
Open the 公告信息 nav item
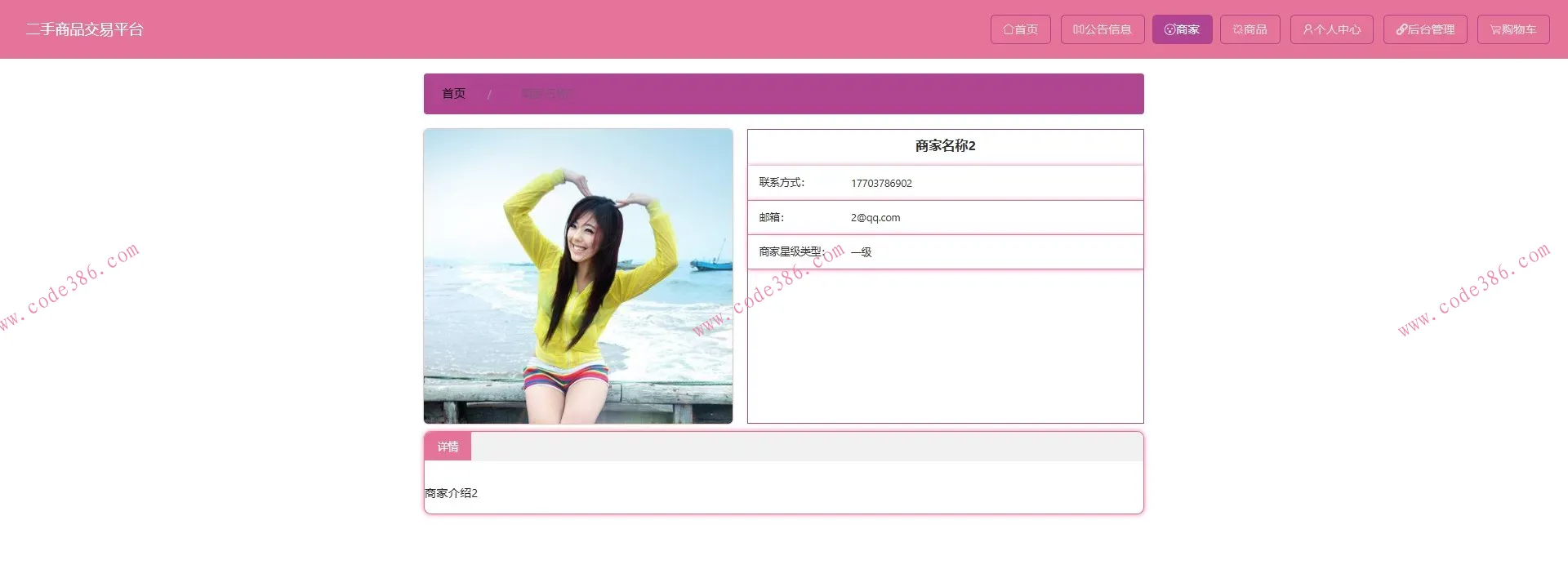[1102, 29]
